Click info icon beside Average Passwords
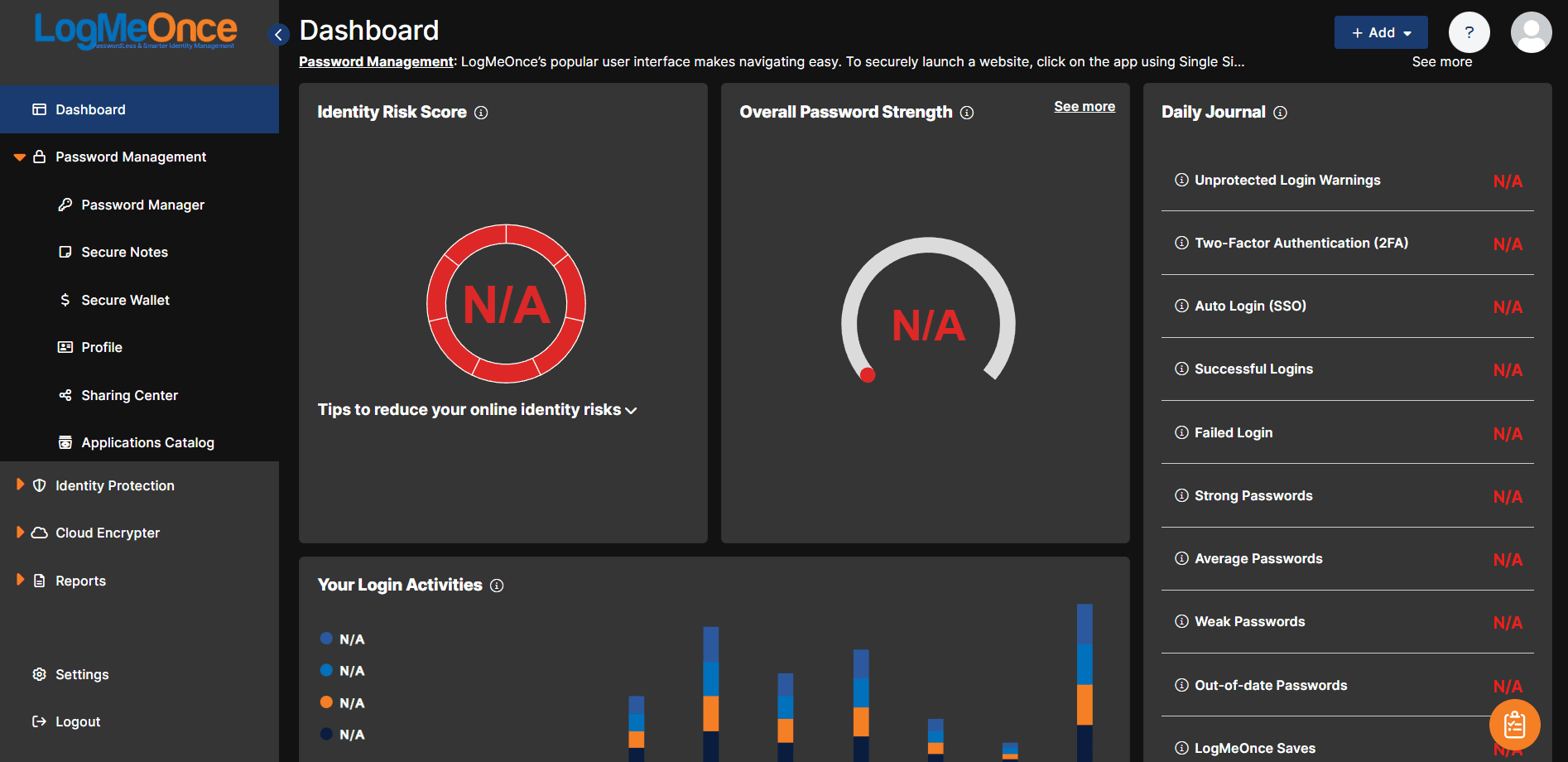1568x762 pixels. [1181, 558]
